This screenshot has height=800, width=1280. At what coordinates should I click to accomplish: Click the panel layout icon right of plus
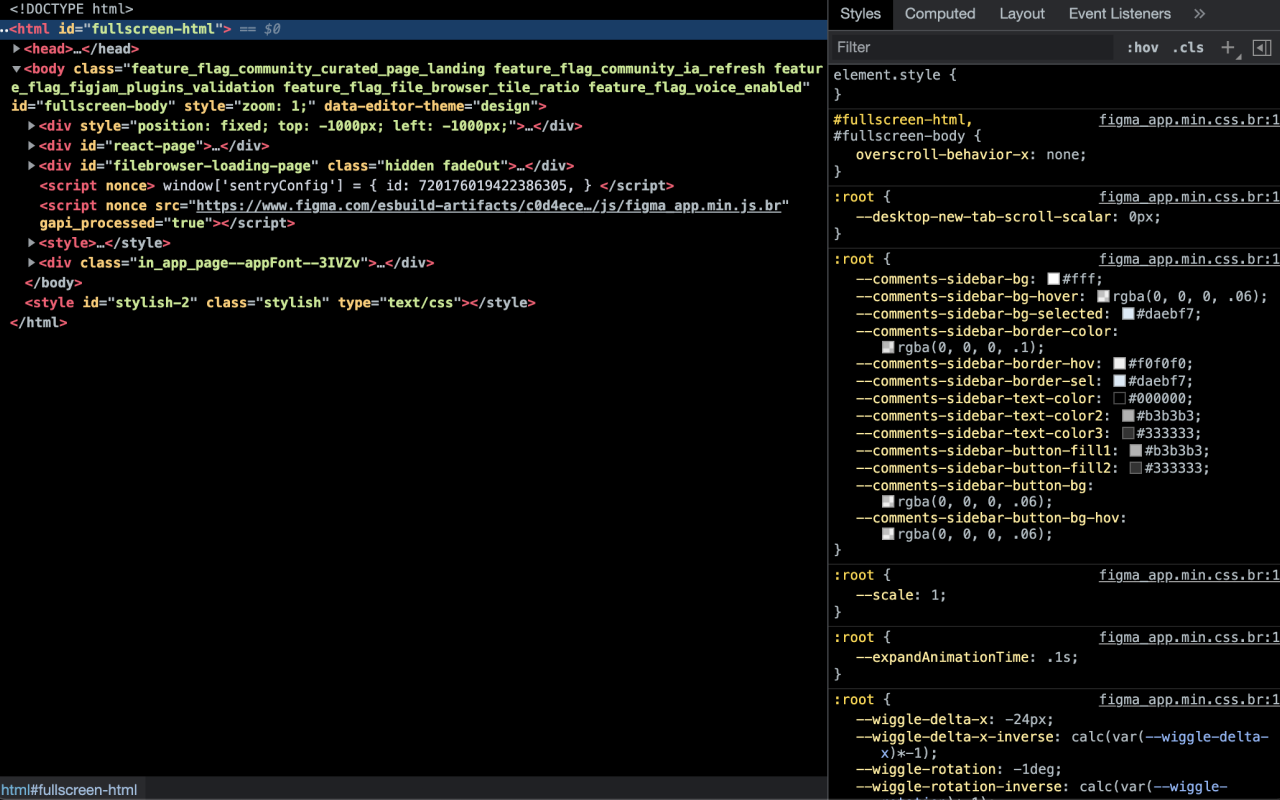pyautogui.click(x=1261, y=47)
